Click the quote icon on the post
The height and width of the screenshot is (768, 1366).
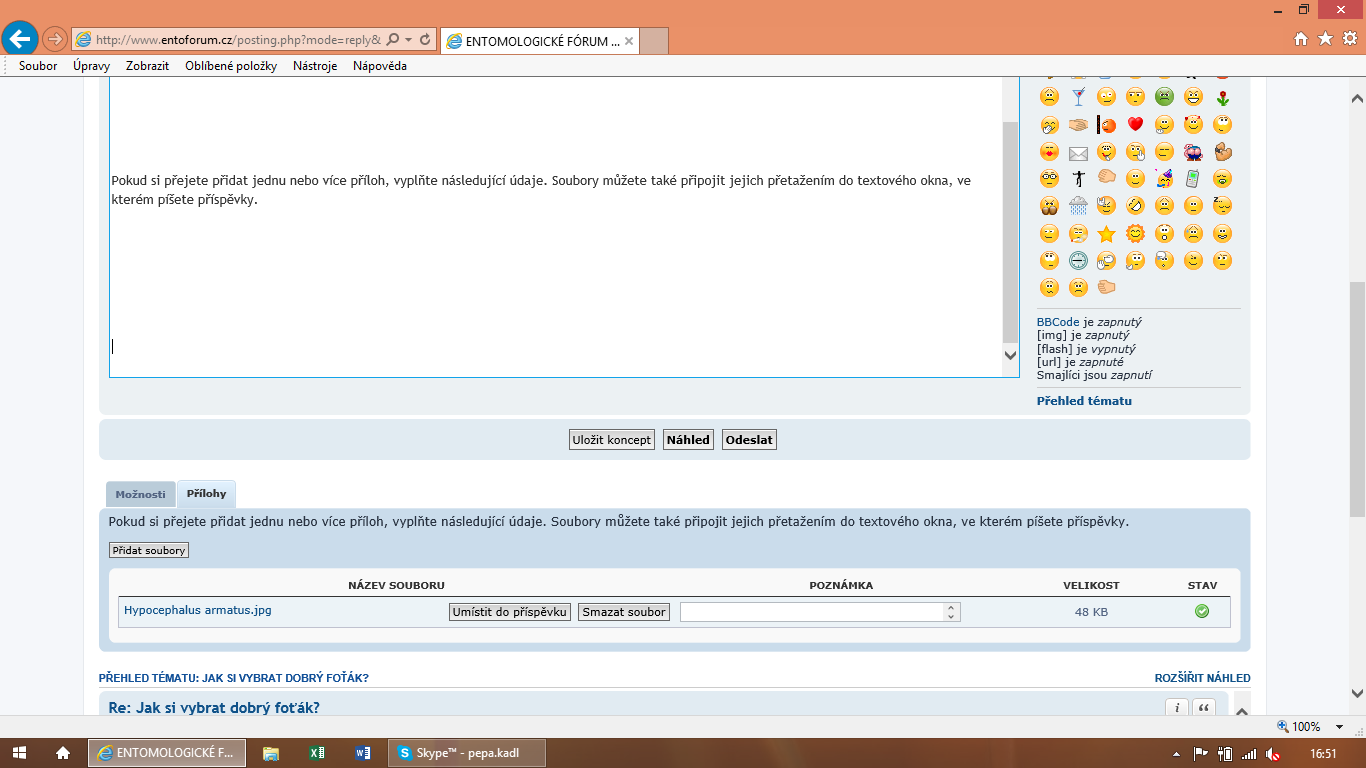tap(1204, 708)
